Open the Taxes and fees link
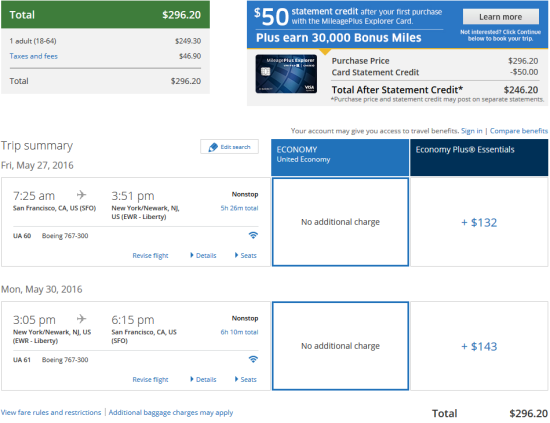550x423 pixels. 34,56
